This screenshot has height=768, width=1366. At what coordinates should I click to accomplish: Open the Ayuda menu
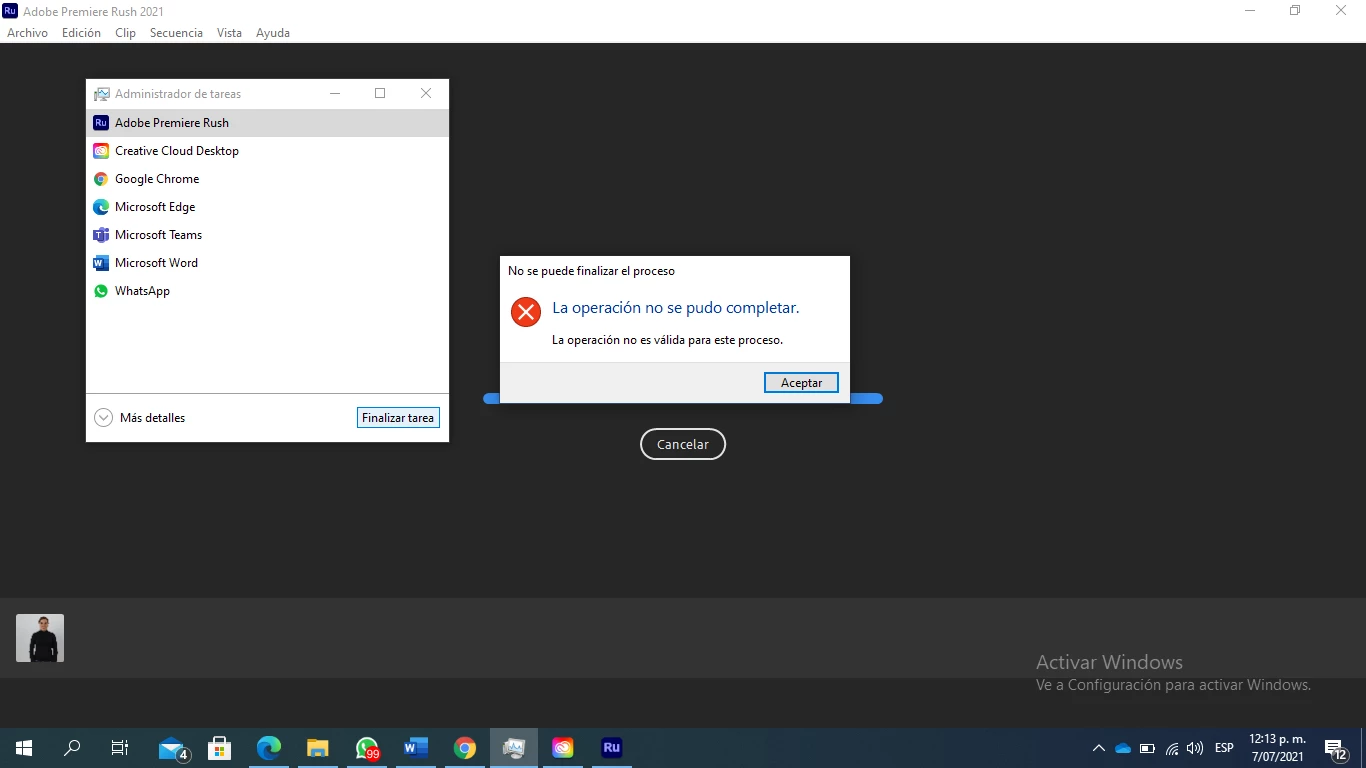(x=273, y=33)
